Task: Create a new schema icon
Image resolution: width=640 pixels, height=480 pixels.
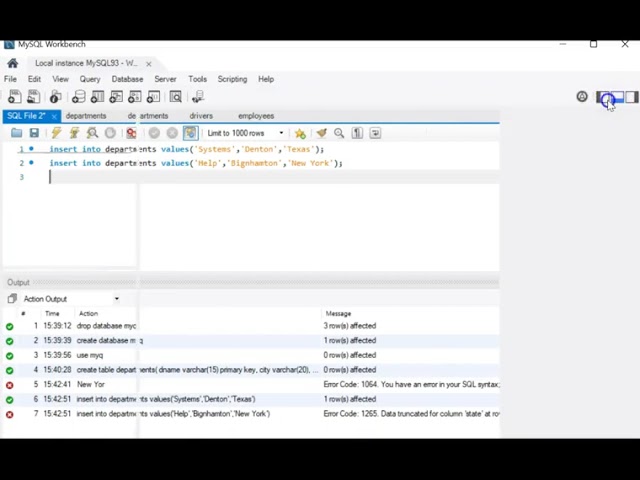Action: [x=78, y=97]
